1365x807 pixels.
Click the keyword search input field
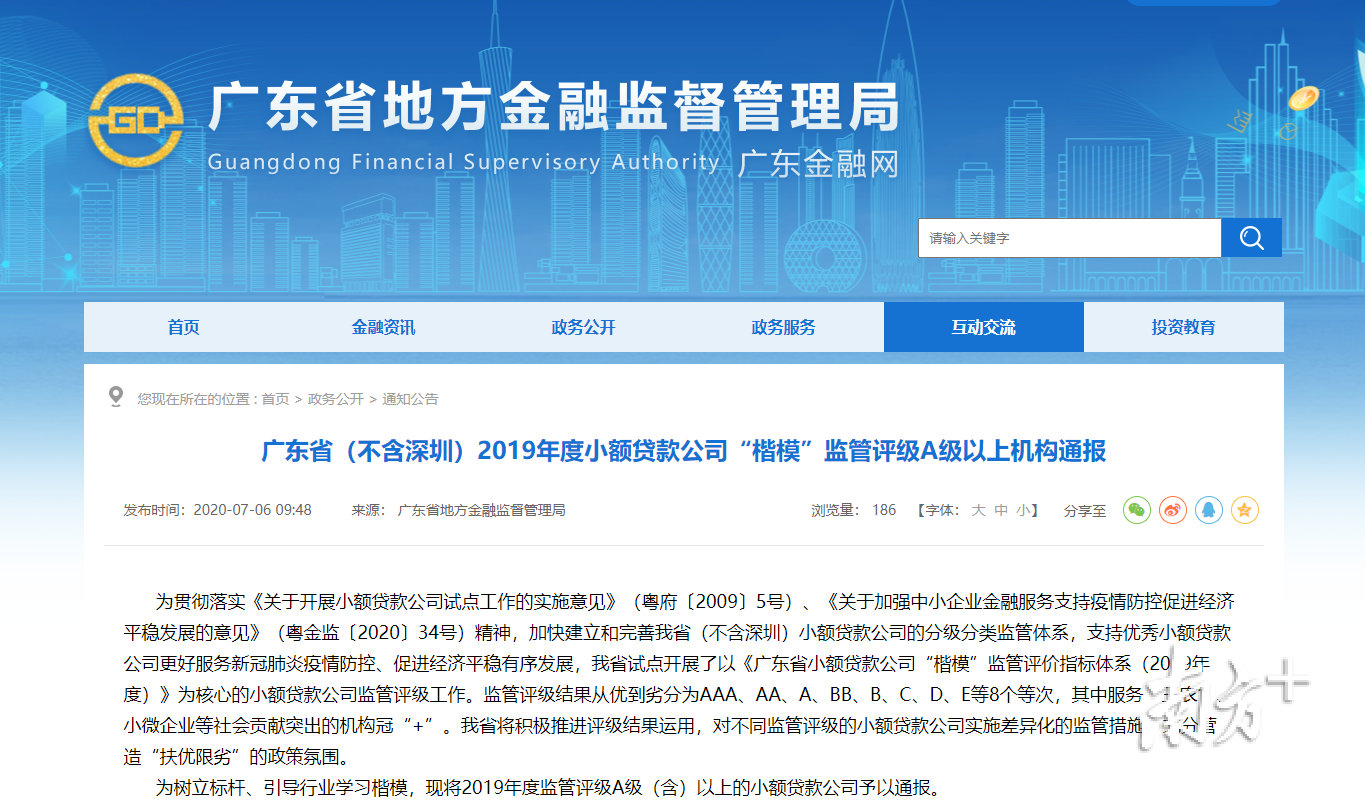click(x=1070, y=237)
